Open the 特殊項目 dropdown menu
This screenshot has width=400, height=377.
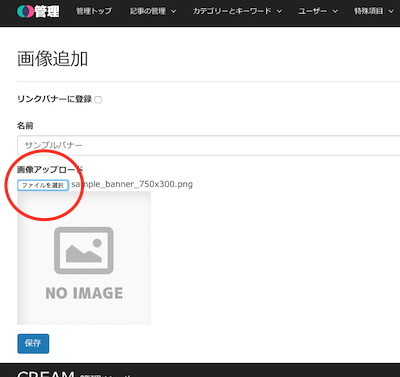[374, 11]
